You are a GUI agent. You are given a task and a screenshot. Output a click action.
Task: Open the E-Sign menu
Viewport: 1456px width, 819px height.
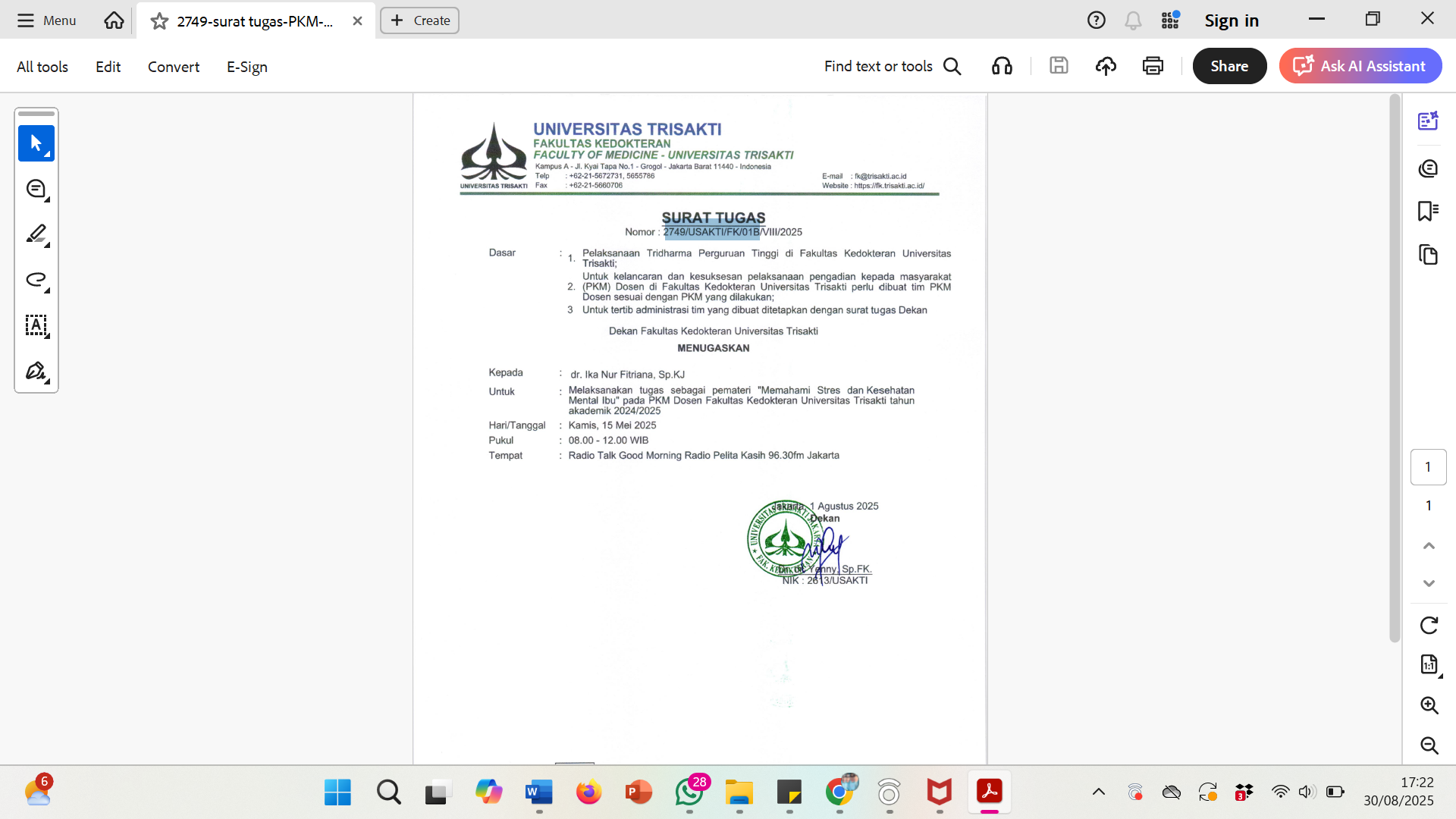click(246, 67)
